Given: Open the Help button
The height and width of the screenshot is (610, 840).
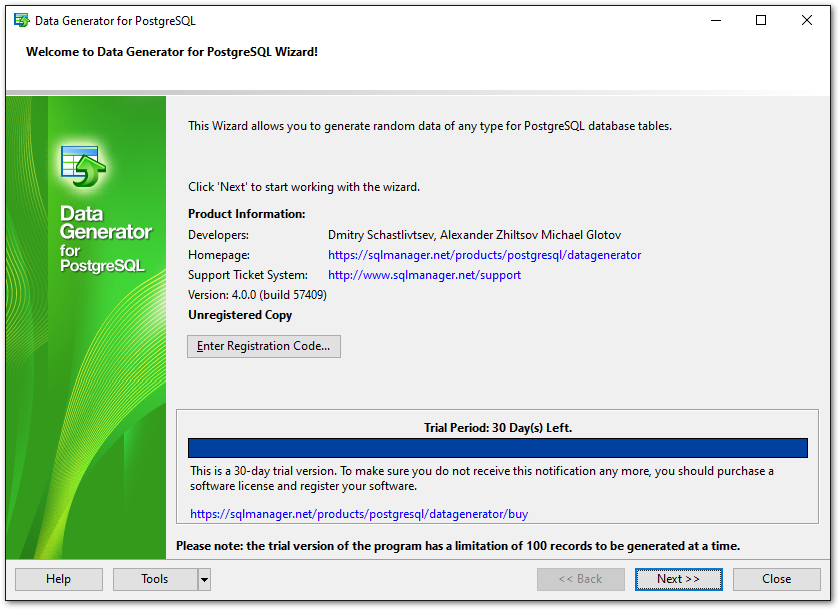Looking at the screenshot, I should 58,579.
